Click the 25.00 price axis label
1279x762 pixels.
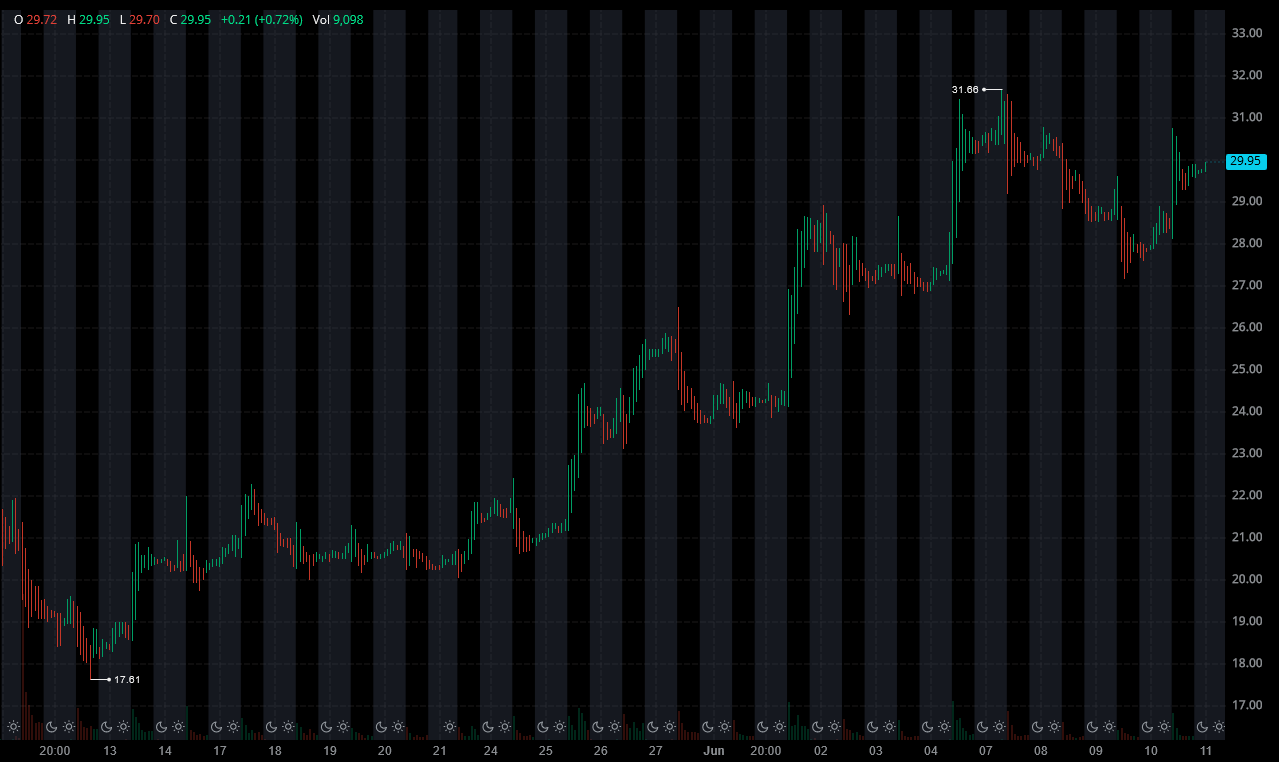point(1245,369)
